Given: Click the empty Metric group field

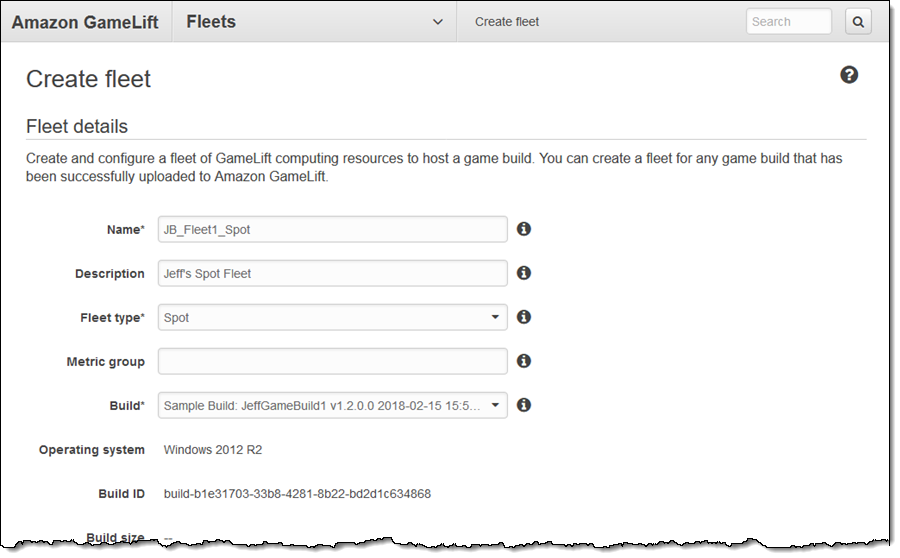Looking at the screenshot, I should point(332,361).
